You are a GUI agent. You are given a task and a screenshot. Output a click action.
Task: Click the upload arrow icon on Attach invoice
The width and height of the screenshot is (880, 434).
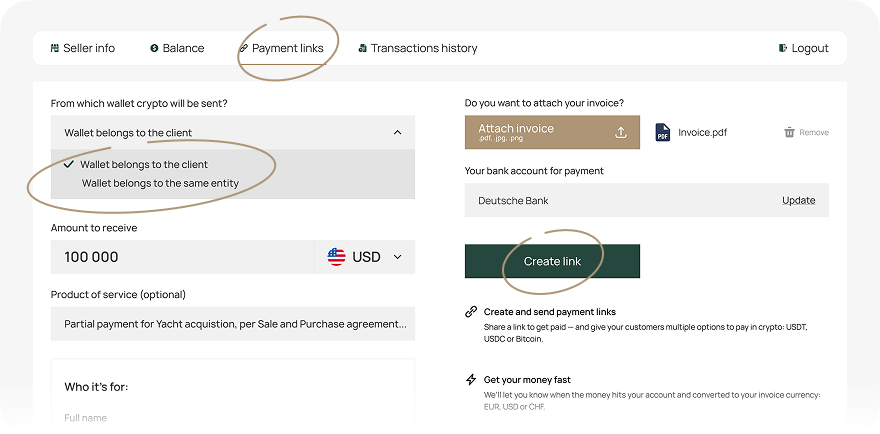pyautogui.click(x=620, y=132)
